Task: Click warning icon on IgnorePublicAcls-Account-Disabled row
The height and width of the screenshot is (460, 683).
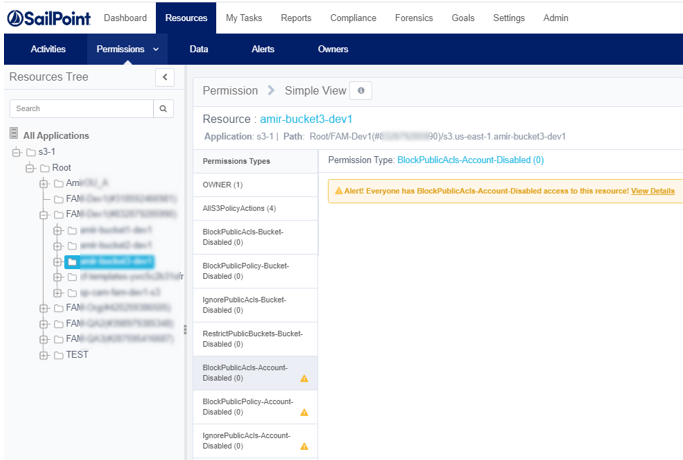Action: [304, 446]
